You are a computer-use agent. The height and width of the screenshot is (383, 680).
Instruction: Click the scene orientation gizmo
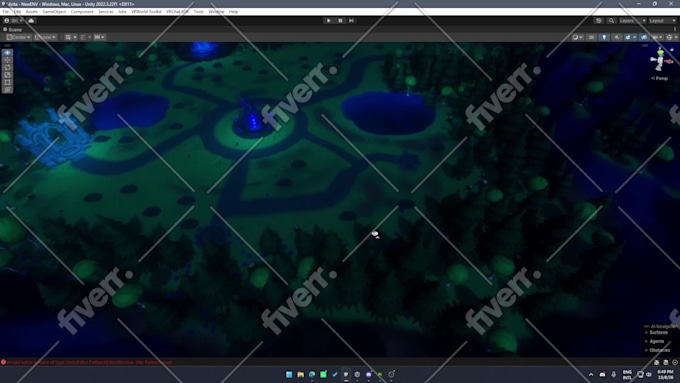coord(660,60)
